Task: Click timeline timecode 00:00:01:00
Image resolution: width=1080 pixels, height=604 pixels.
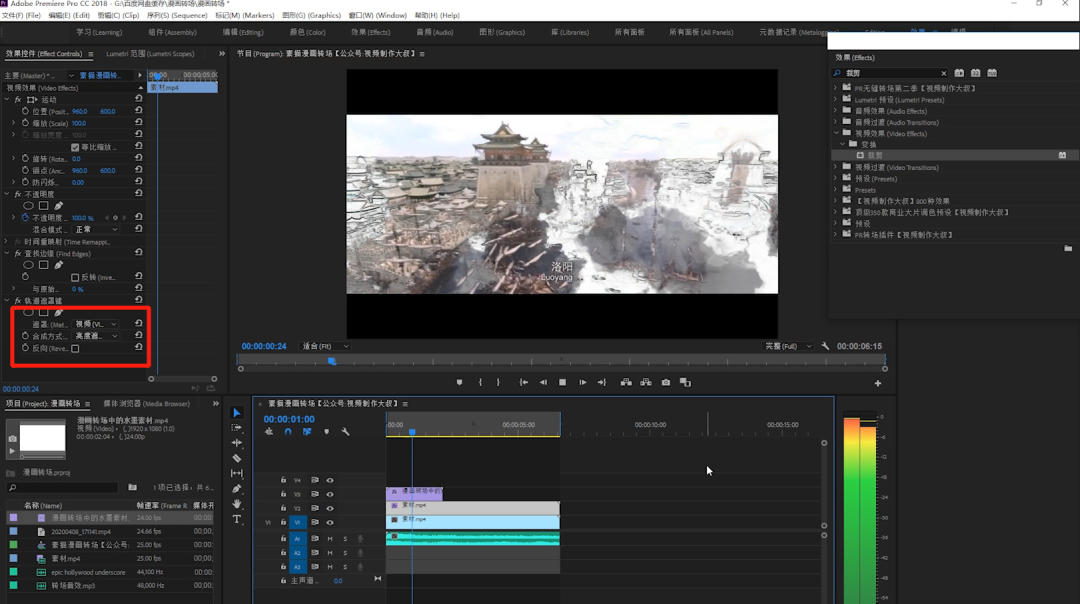Action: (289, 419)
